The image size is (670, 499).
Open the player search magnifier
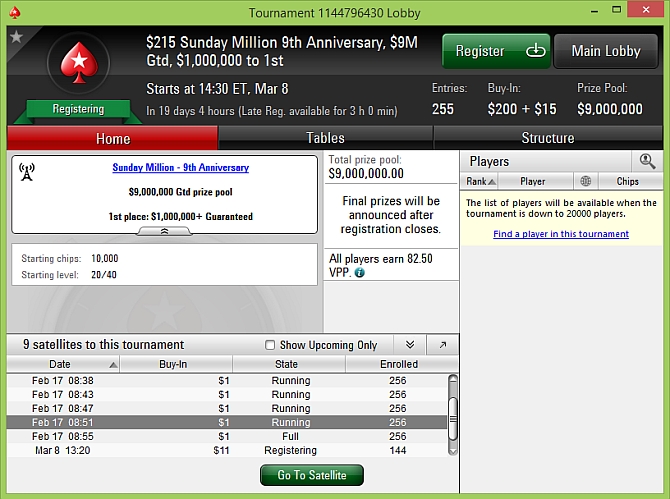pyautogui.click(x=647, y=161)
